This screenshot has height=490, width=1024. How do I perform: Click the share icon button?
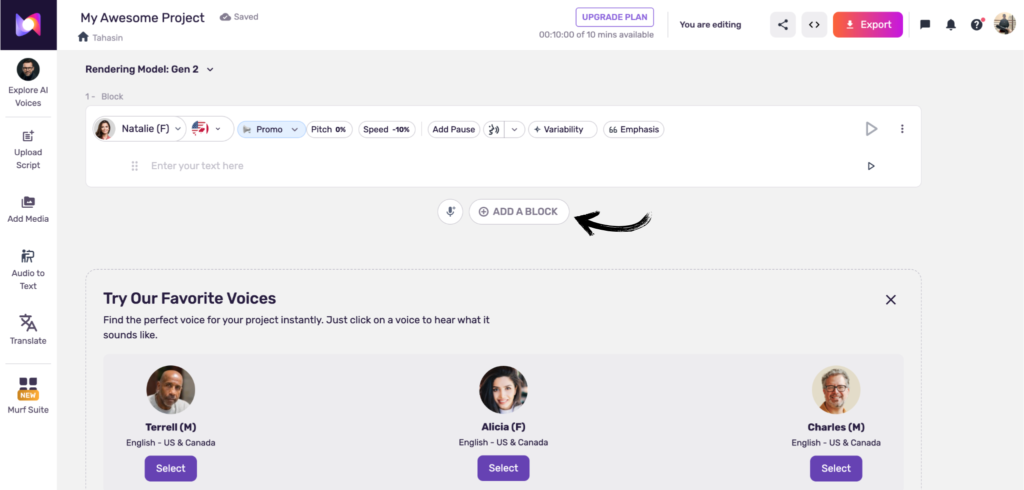point(782,25)
